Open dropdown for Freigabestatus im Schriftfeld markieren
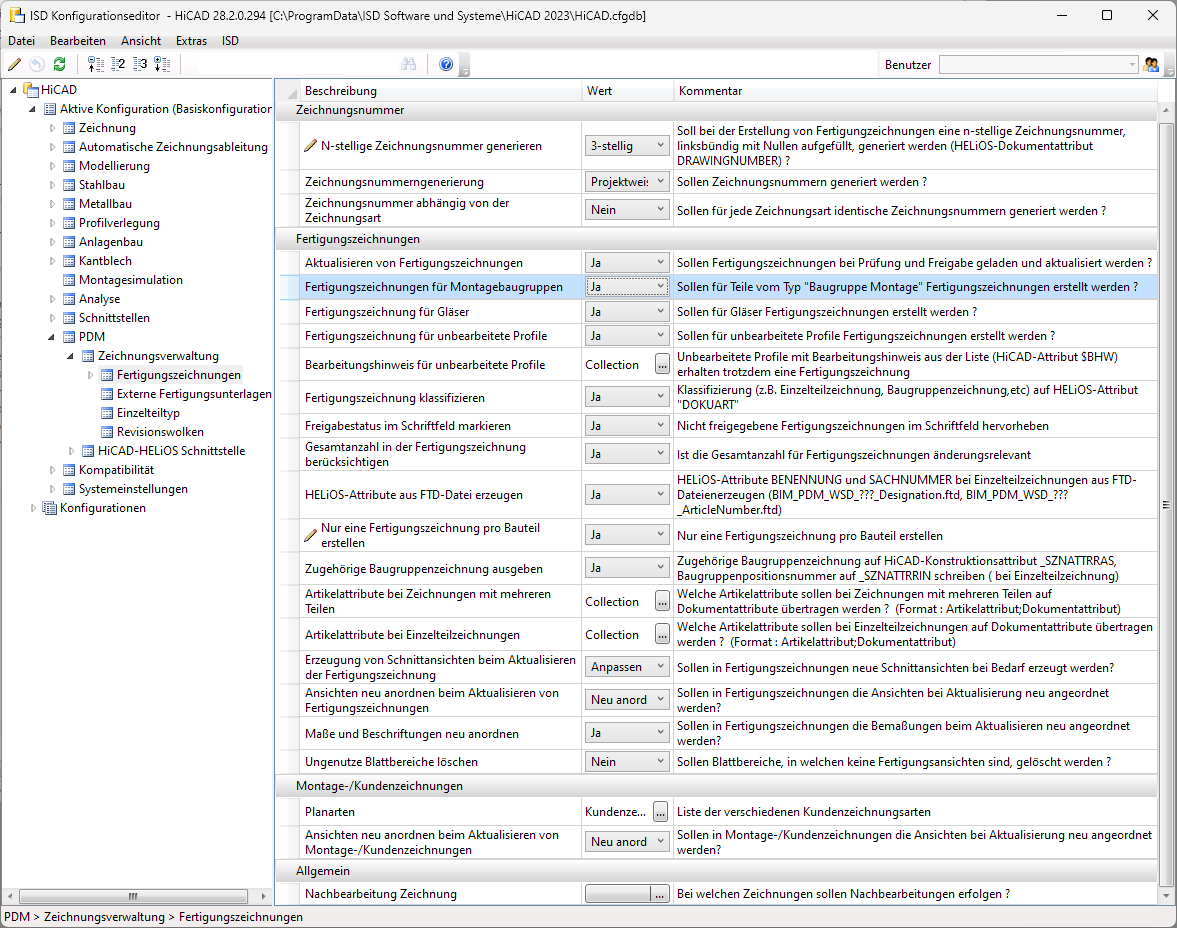Screen dimensions: 1177x928 [627, 426]
